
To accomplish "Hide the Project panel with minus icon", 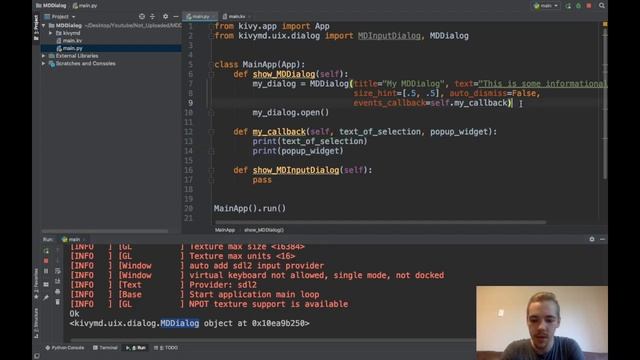I will click(x=176, y=16).
